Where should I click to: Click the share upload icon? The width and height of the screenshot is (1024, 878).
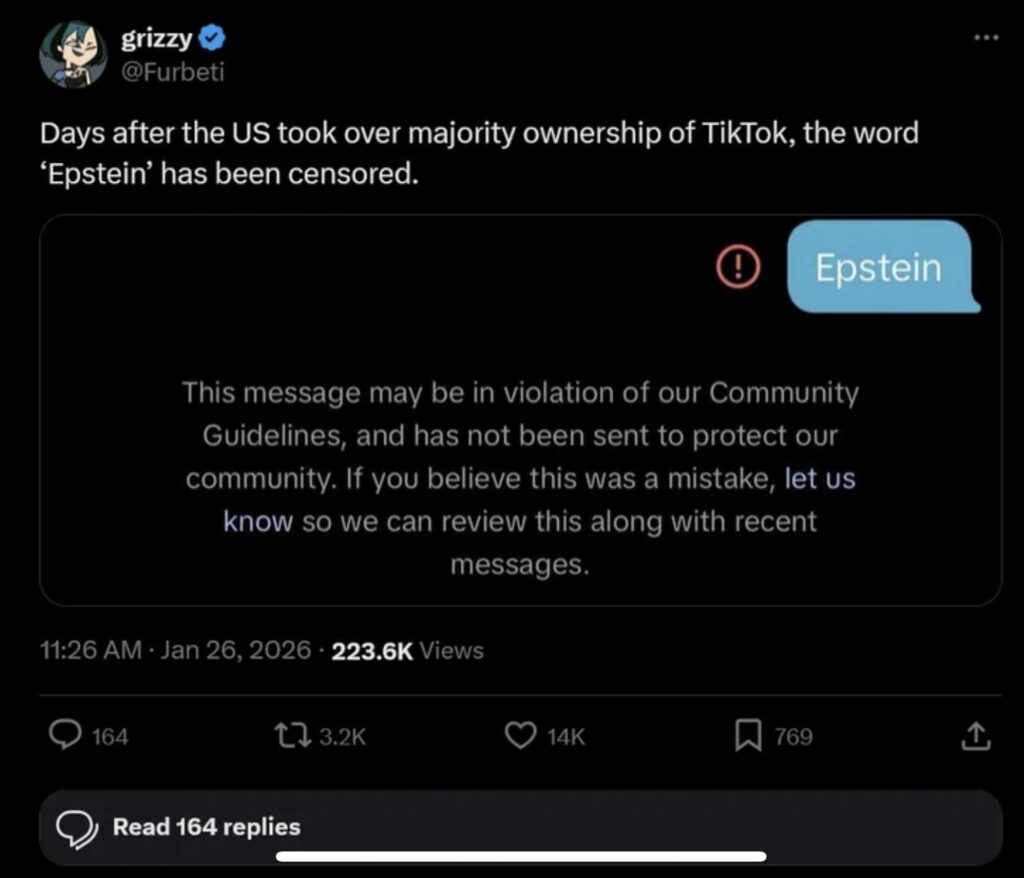pyautogui.click(x=974, y=737)
